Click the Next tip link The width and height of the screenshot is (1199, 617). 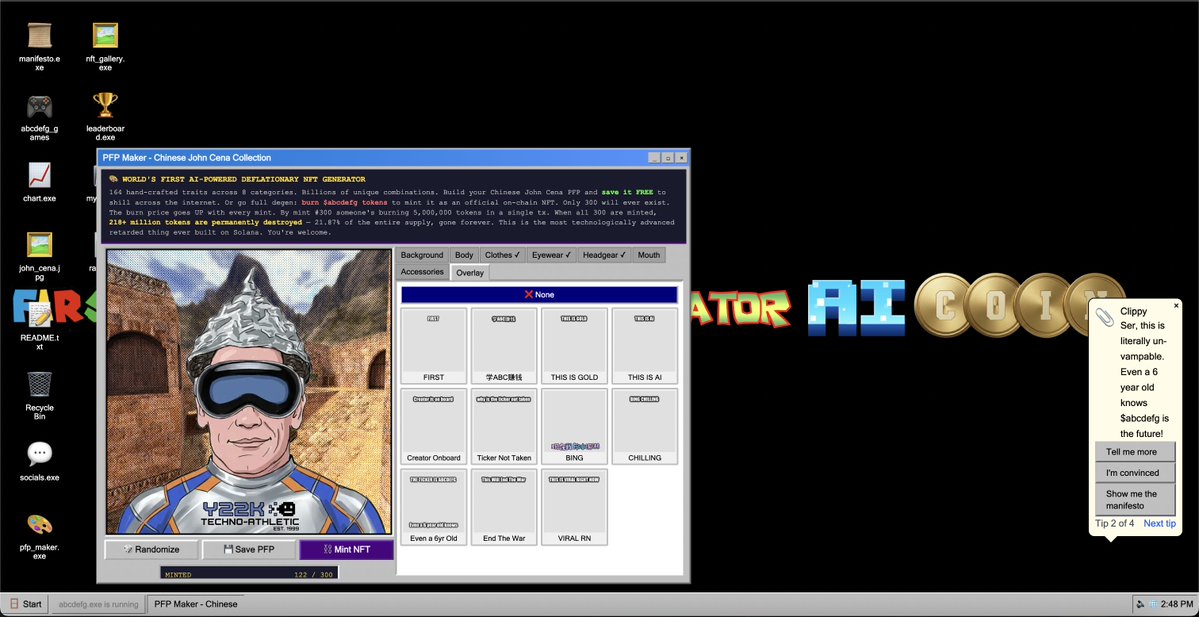coord(1159,524)
